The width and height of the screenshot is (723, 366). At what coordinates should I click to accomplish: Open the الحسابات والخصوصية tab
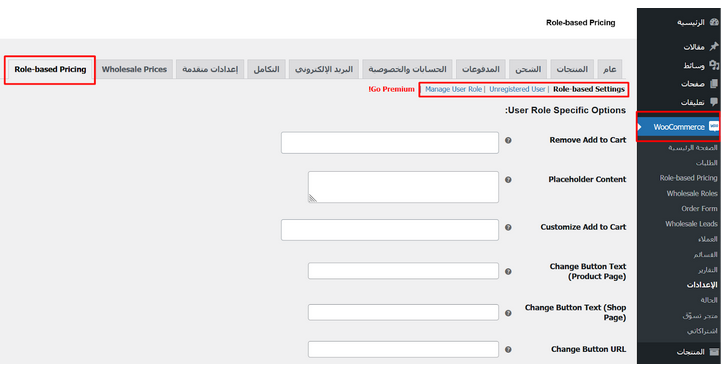coord(407,69)
